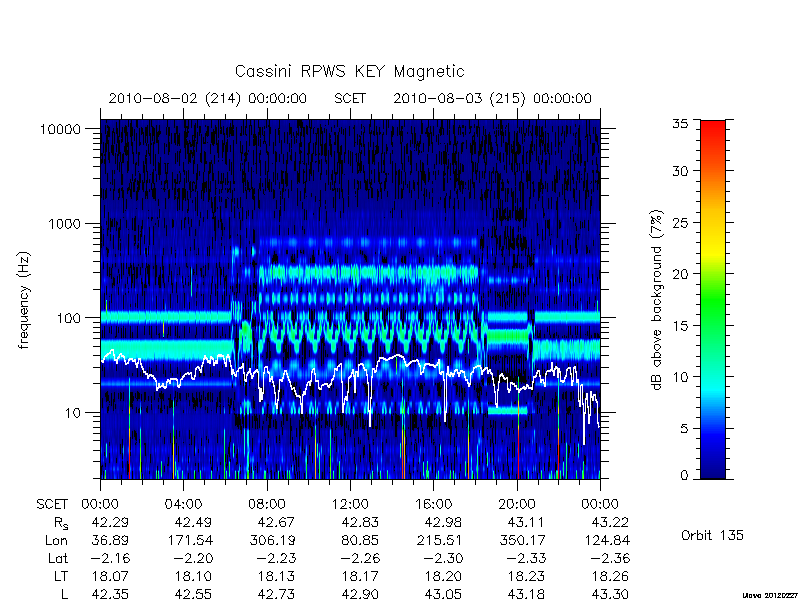Select Lon value 171.54

coord(189,540)
